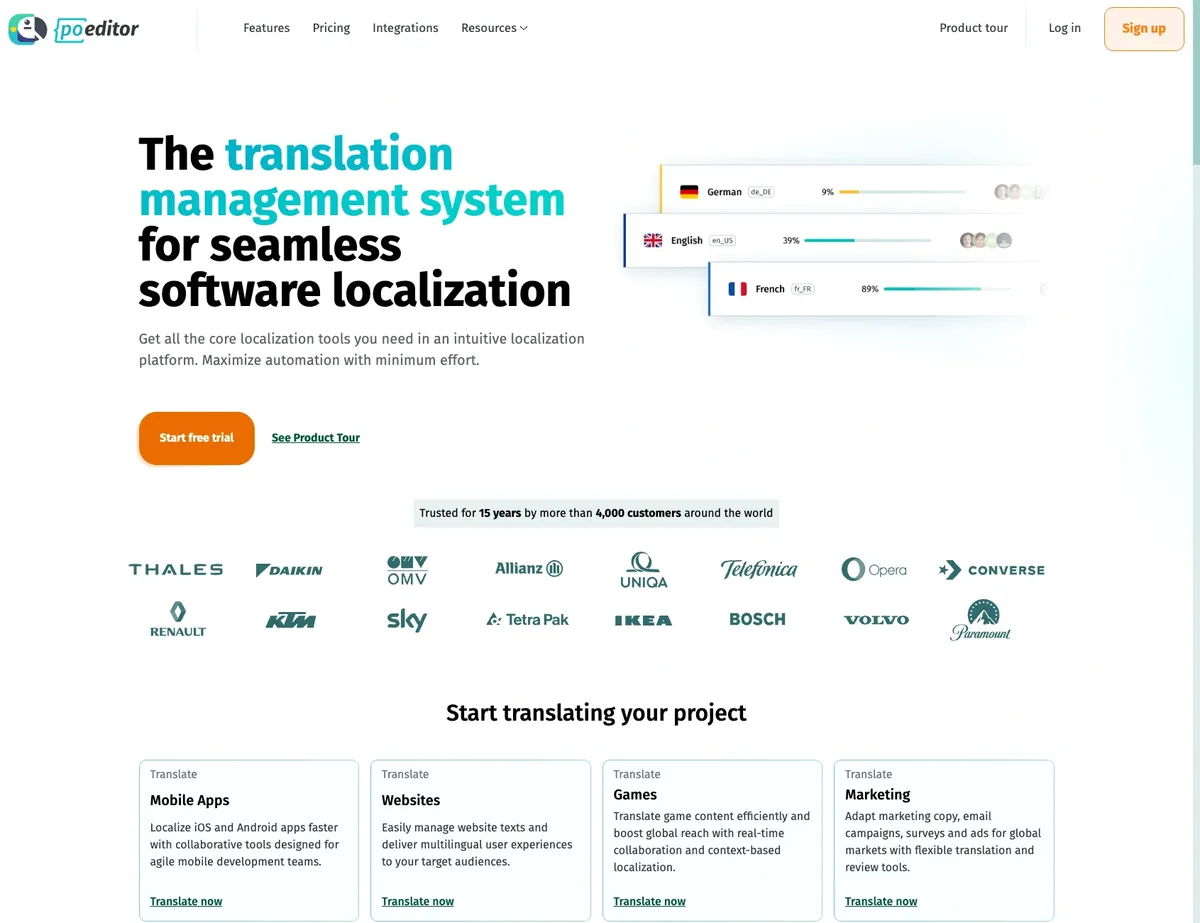Click the French 89% progress bar
This screenshot has width=1200, height=923.
(x=947, y=289)
